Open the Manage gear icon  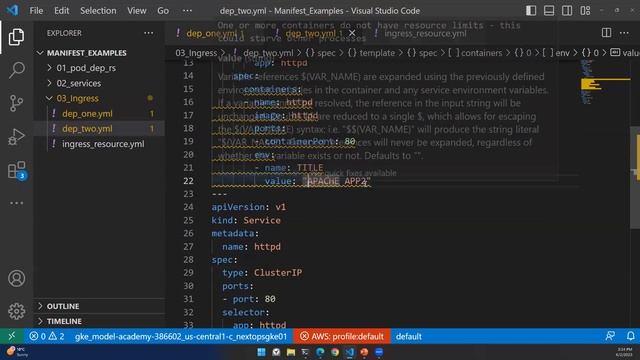[16, 311]
